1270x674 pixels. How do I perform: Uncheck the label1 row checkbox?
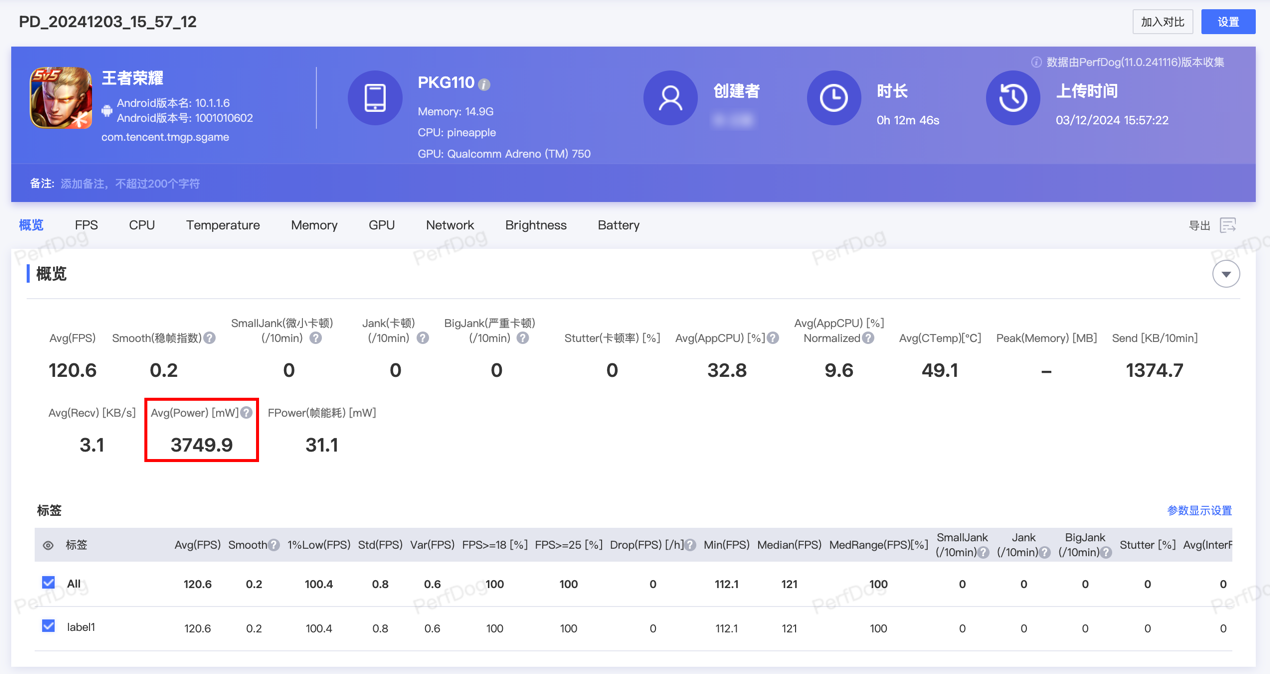tap(48, 627)
